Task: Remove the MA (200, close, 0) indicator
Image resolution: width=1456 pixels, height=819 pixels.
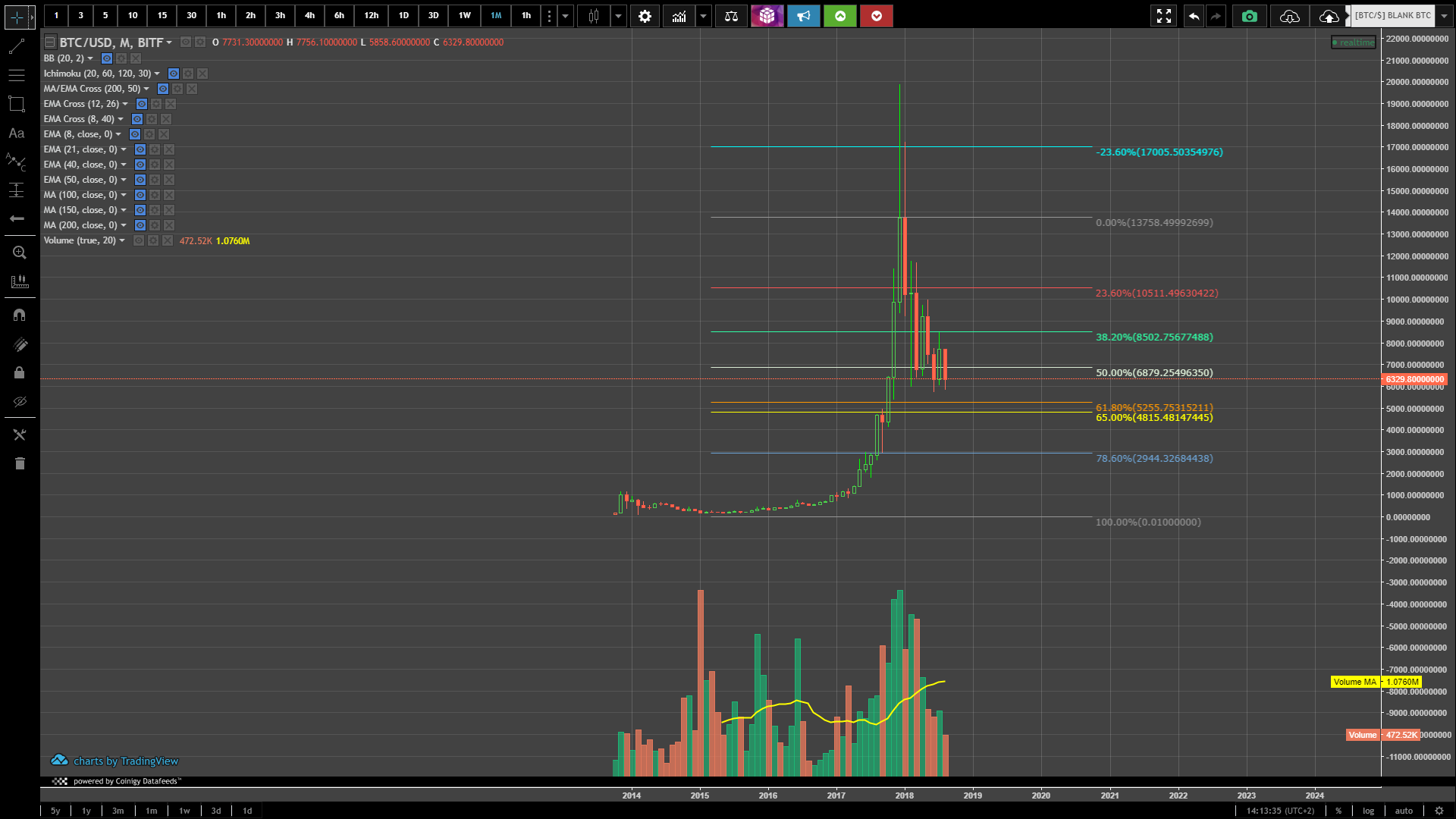Action: tap(169, 225)
